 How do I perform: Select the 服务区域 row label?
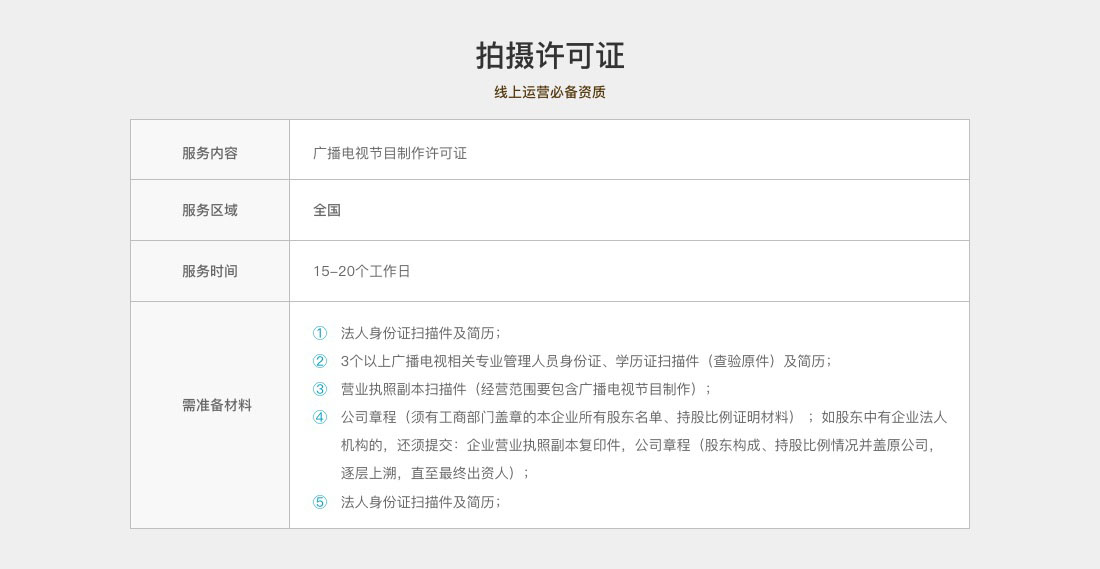[210, 210]
